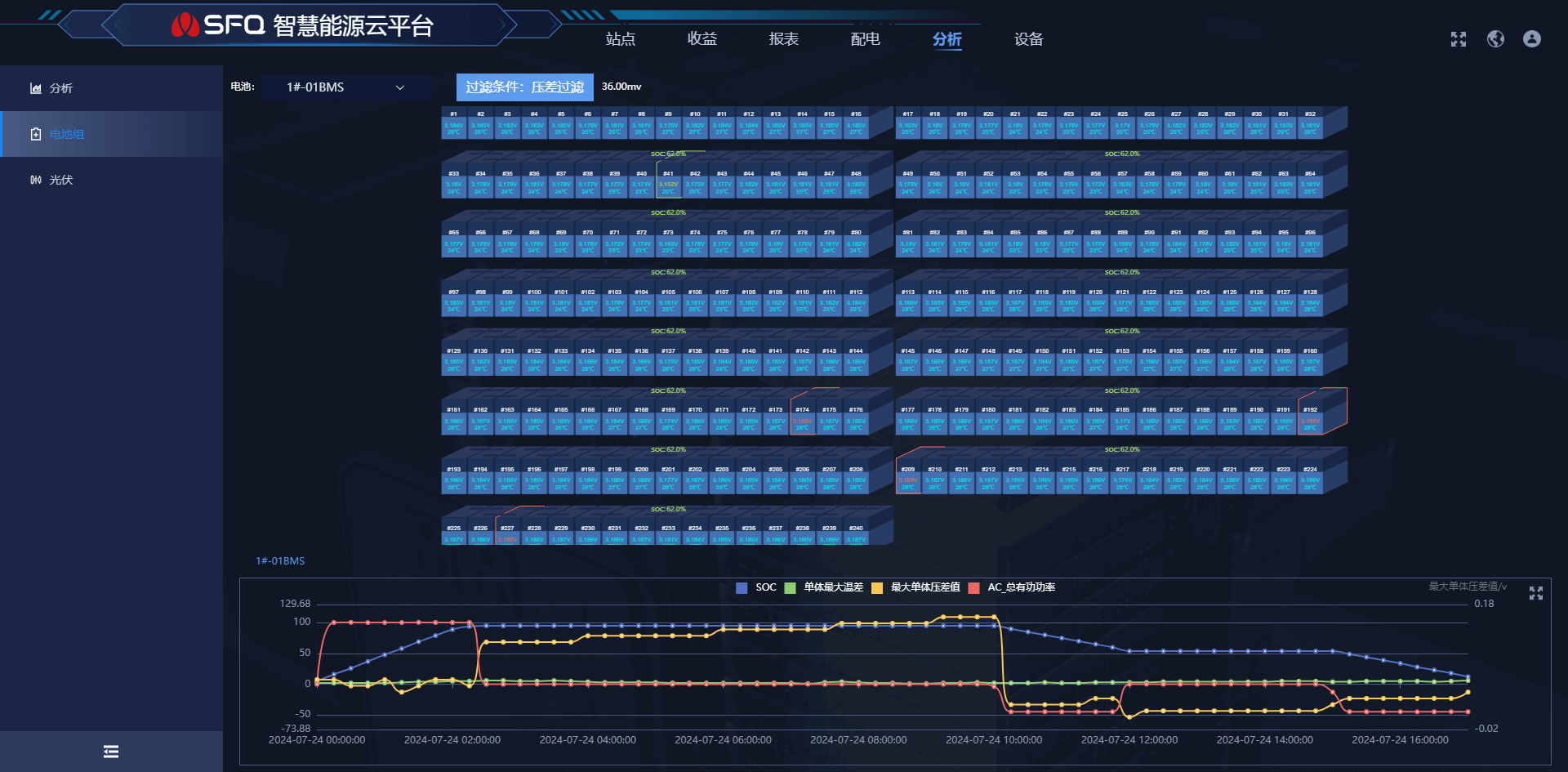Click the 过滤条件: 压差过滤 button
1568x772 pixels.
[x=525, y=87]
